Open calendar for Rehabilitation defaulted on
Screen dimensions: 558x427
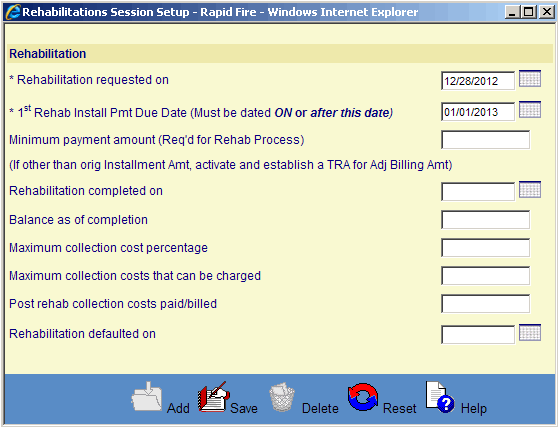[x=530, y=333]
